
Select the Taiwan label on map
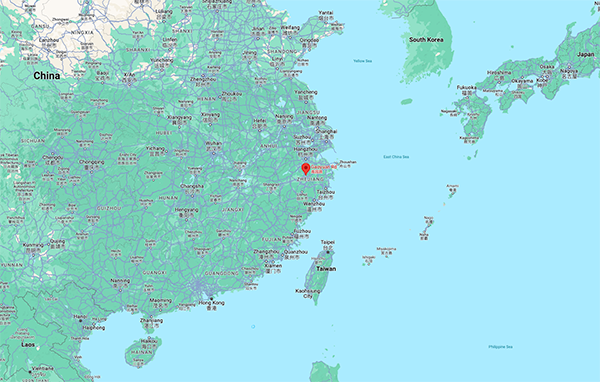pyautogui.click(x=326, y=269)
